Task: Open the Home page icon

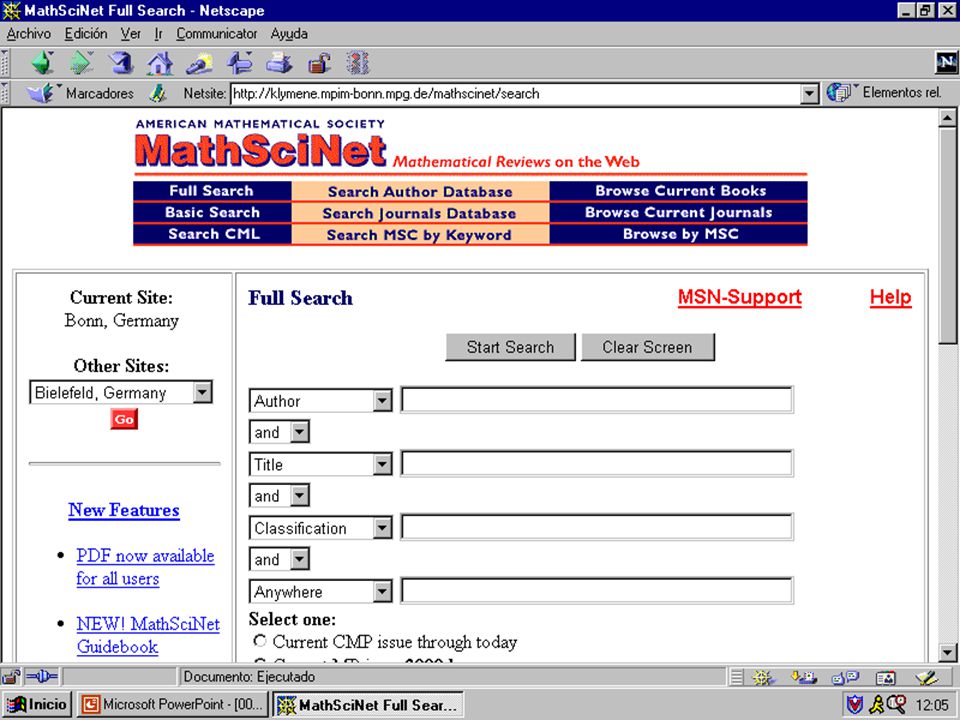Action: tap(160, 63)
